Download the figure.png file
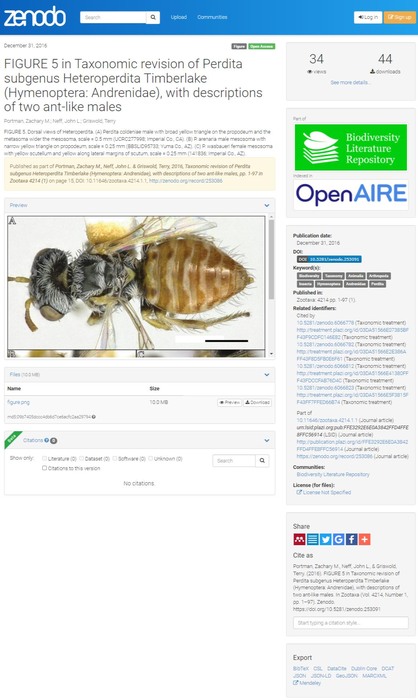Viewport: 418px width, 700px height. pyautogui.click(x=257, y=402)
